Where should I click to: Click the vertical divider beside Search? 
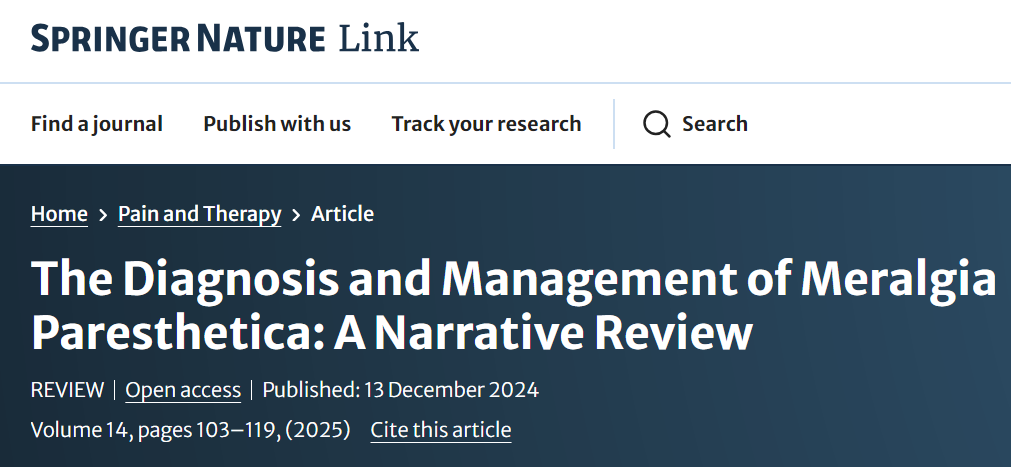pos(614,124)
